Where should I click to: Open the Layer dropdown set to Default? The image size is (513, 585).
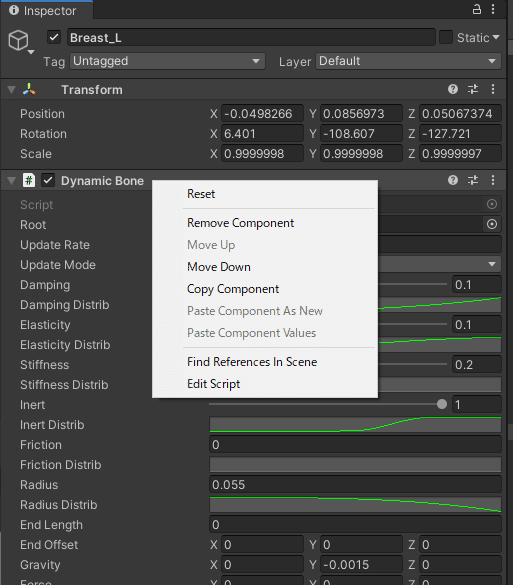(409, 61)
